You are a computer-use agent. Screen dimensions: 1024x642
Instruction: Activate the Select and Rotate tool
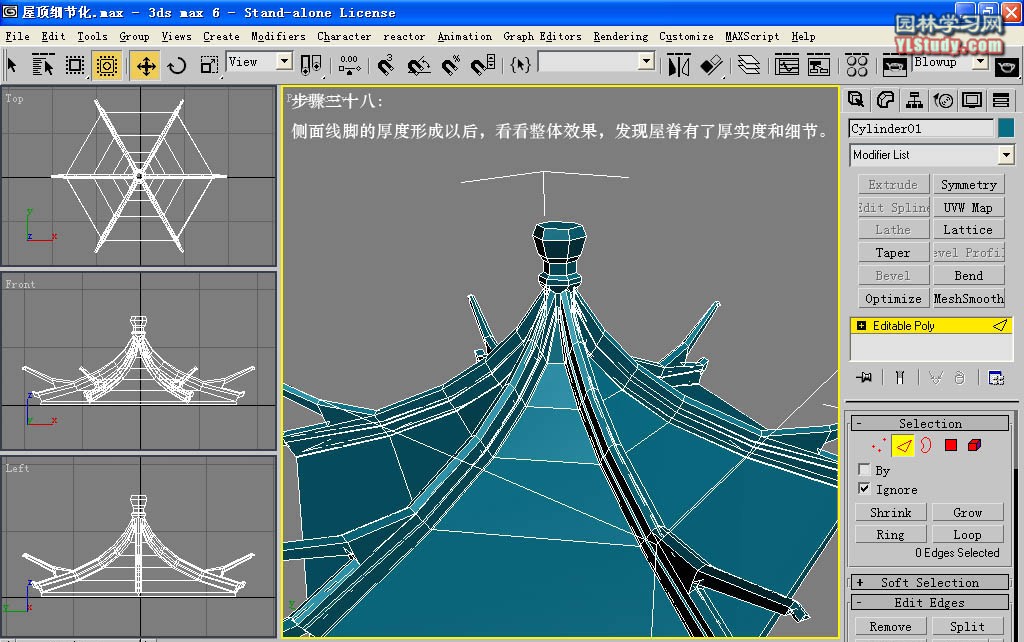(177, 65)
